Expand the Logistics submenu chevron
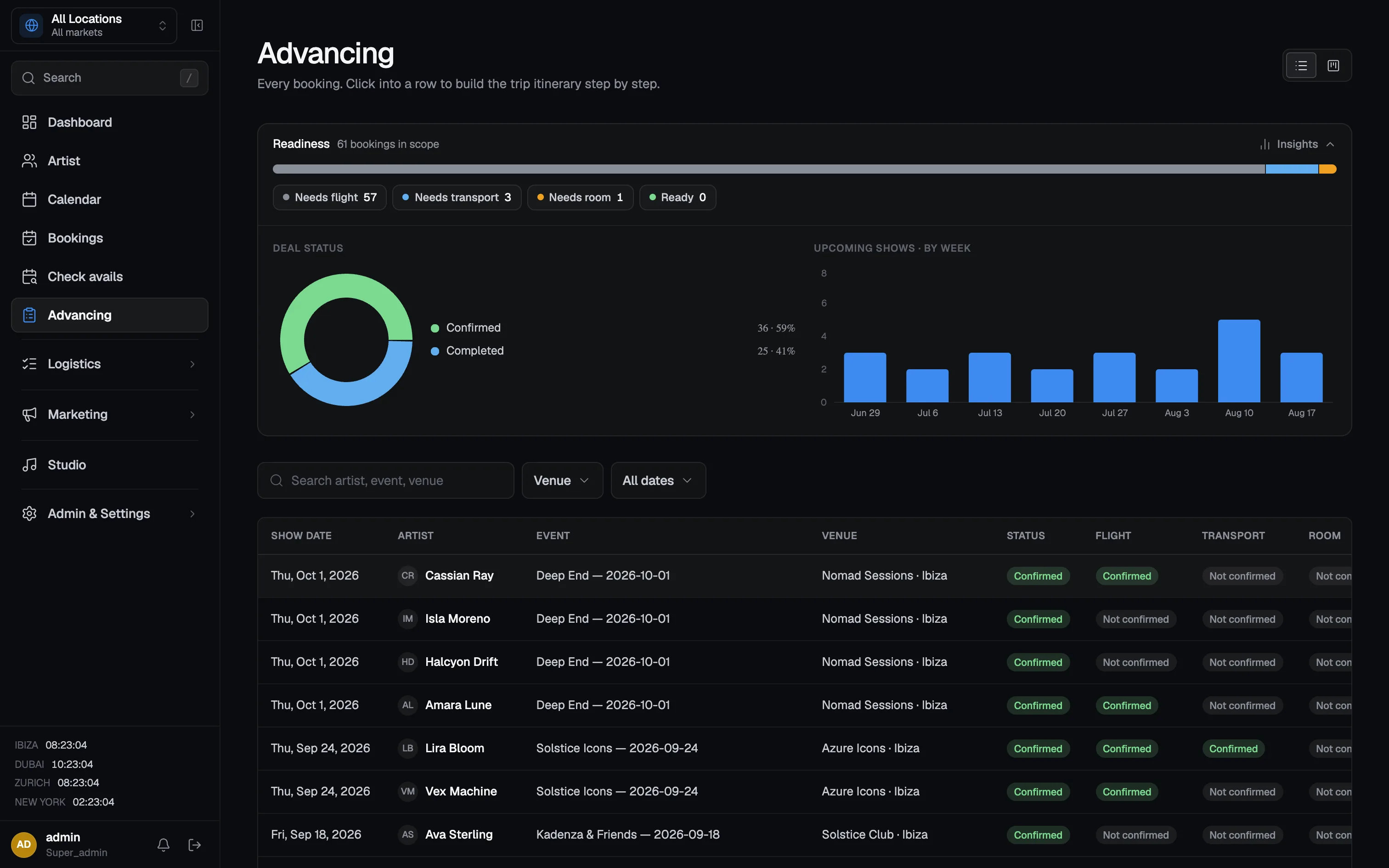 coord(192,364)
